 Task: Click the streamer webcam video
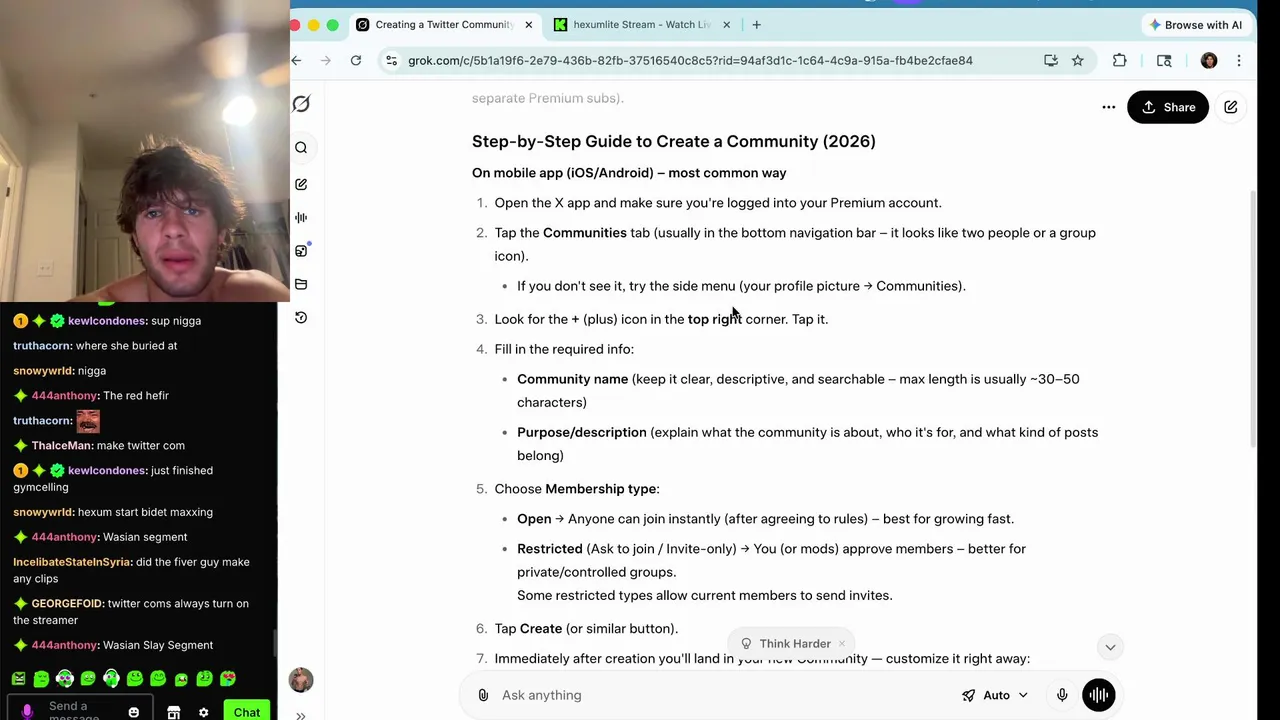(x=145, y=150)
